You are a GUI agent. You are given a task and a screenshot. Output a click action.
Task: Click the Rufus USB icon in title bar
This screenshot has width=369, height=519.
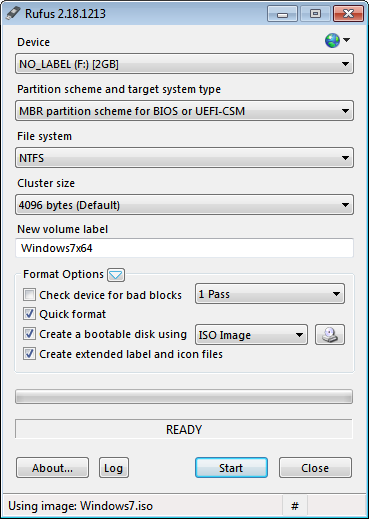(13, 13)
